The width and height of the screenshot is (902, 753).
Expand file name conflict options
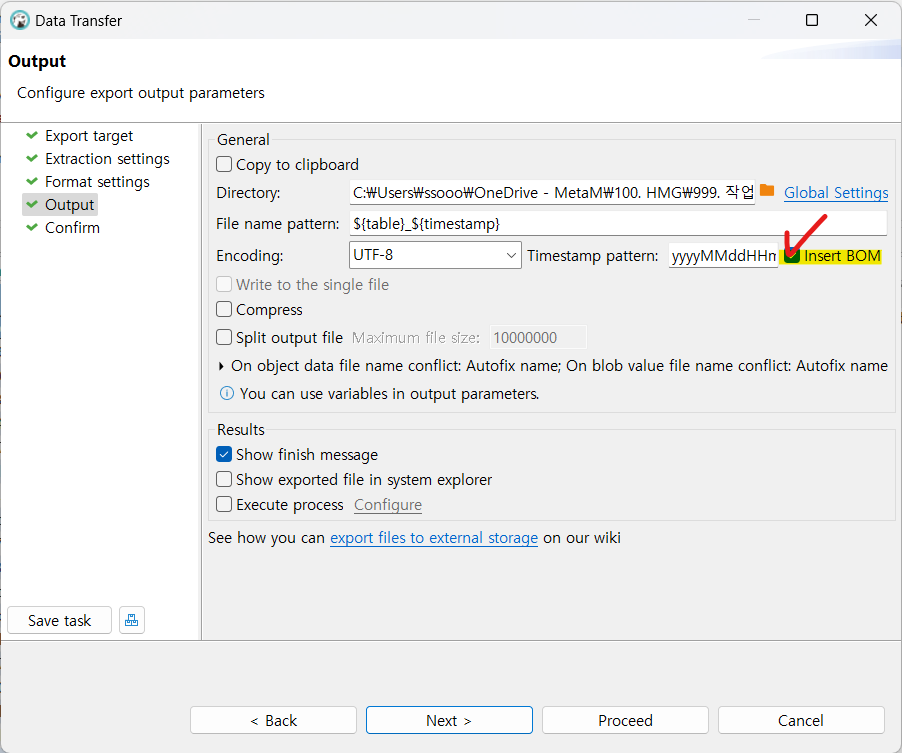point(221,366)
